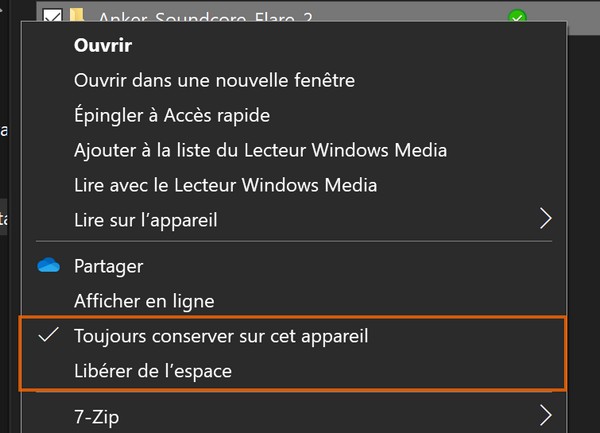Select Lire avec le Lecteur Windows Media
The height and width of the screenshot is (433, 600).
(x=225, y=185)
